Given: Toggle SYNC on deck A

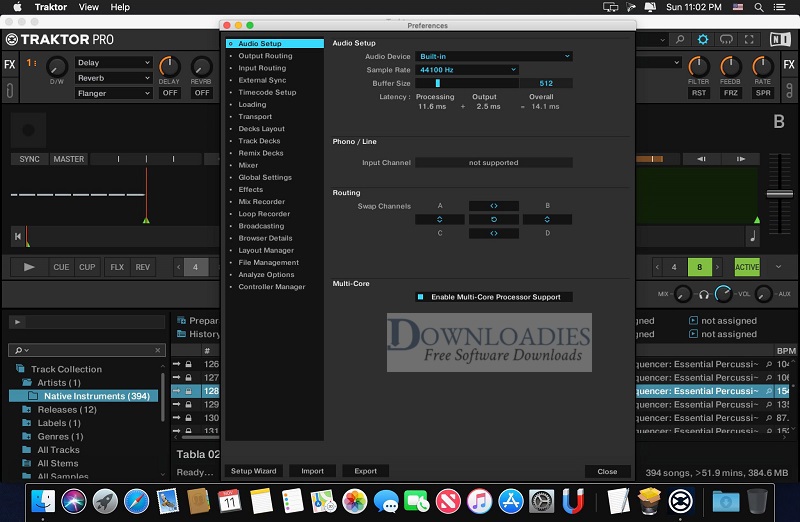Looking at the screenshot, I should [x=30, y=159].
